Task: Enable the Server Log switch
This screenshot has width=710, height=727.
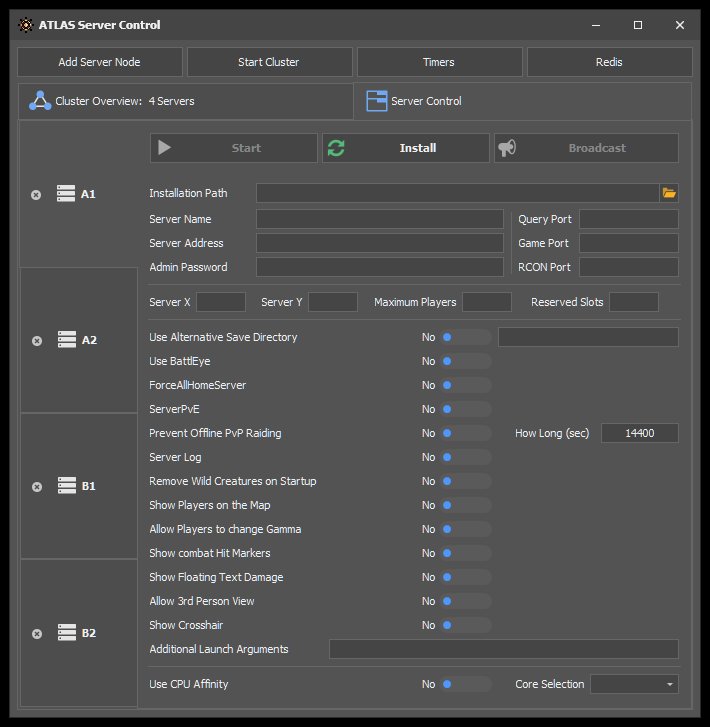Action: click(466, 457)
